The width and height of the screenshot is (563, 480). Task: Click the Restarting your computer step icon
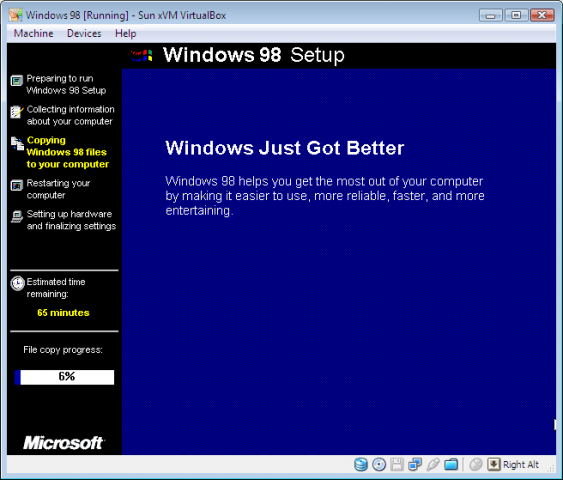point(17,186)
